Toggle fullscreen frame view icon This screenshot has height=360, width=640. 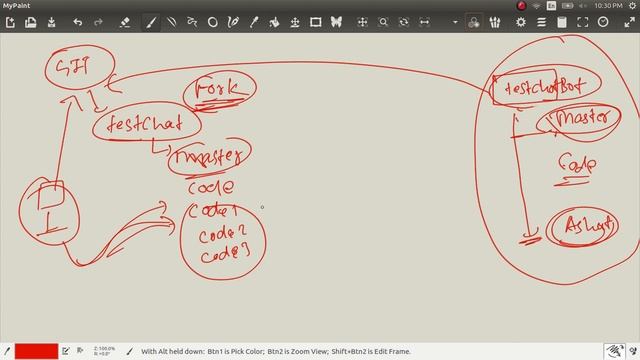(582, 22)
